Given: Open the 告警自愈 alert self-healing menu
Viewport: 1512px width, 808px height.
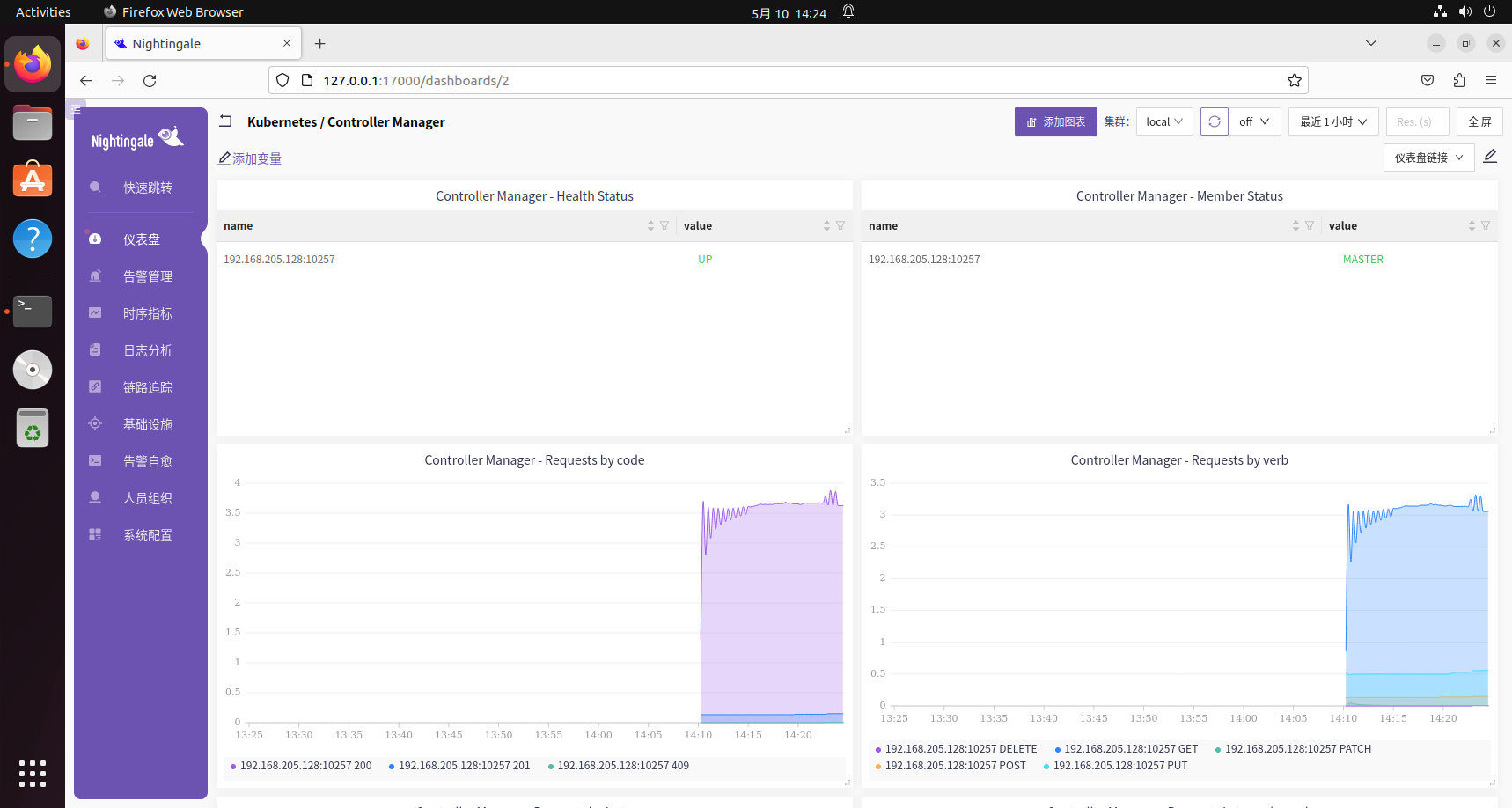Looking at the screenshot, I should coord(147,461).
